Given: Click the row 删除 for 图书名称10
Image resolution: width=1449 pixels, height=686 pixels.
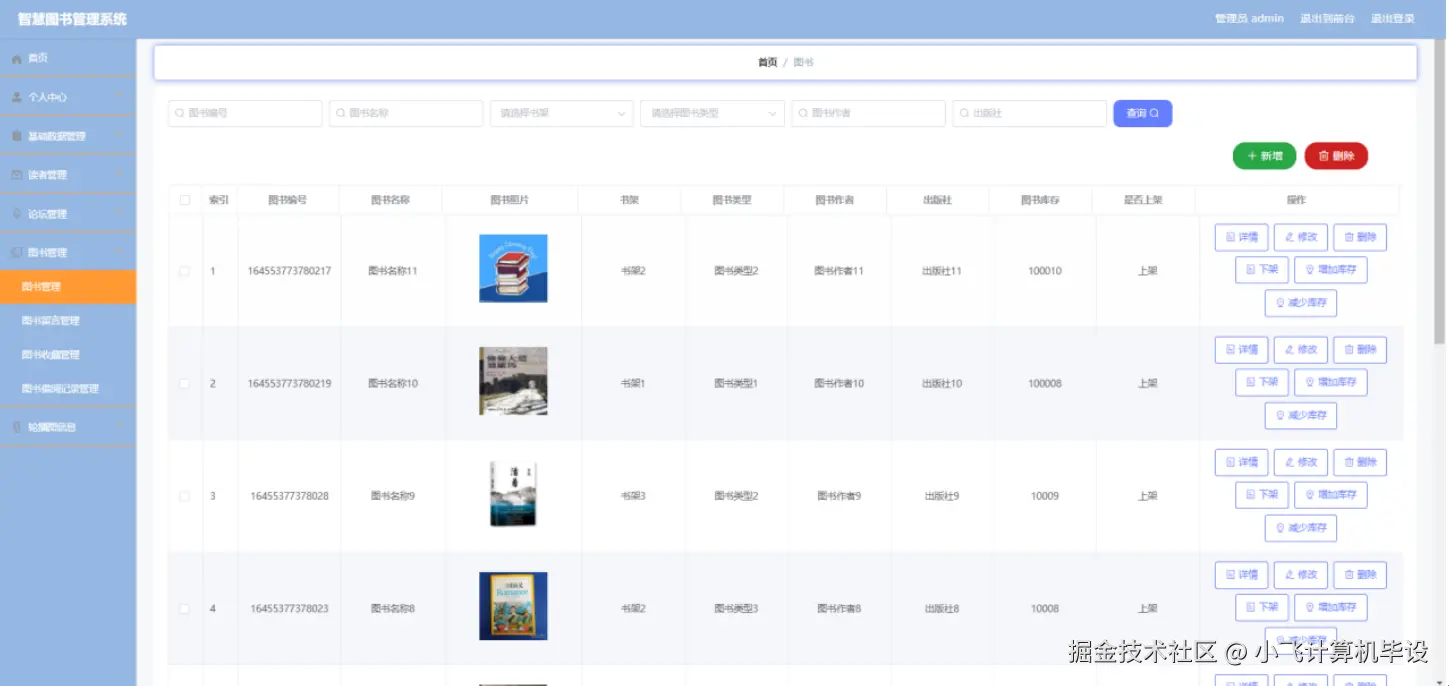Looking at the screenshot, I should pyautogui.click(x=1360, y=350).
